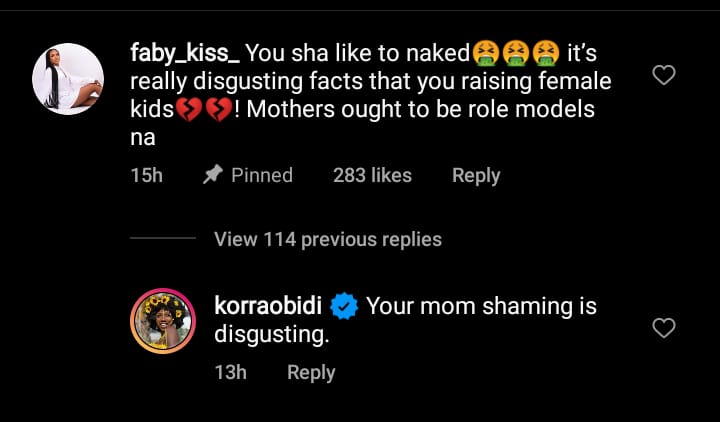Like korraobidi's reply with heart icon
The height and width of the screenshot is (422, 720).
click(663, 328)
